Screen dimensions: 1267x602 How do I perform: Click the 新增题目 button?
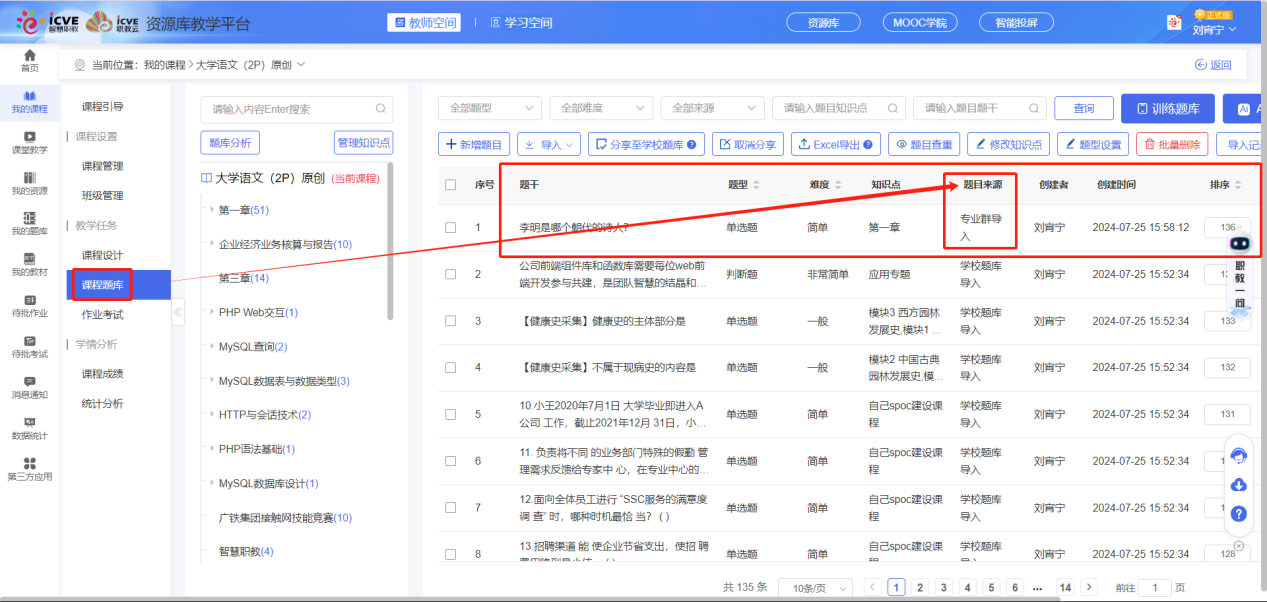(475, 145)
